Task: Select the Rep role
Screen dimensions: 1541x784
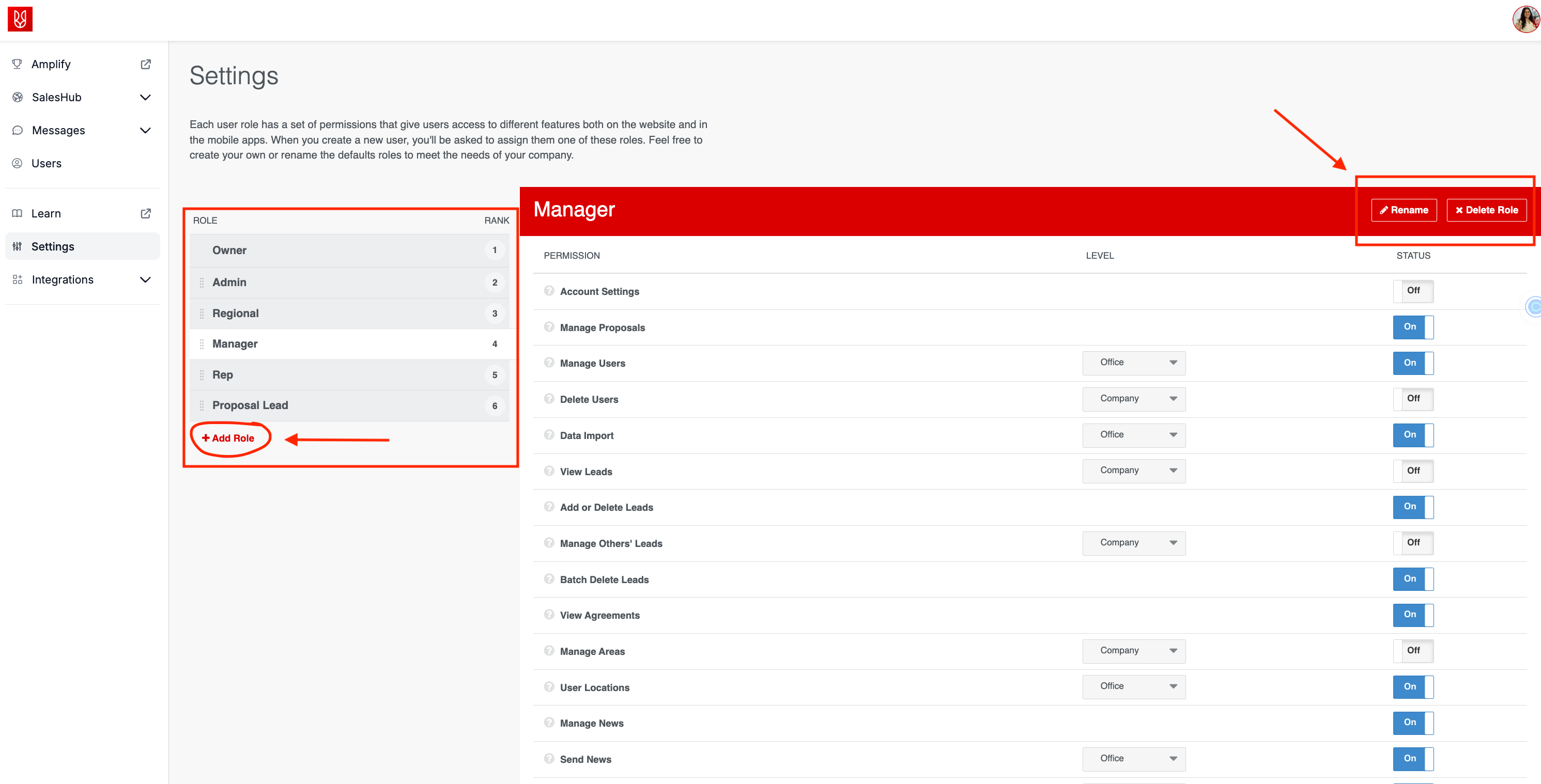Action: coord(349,375)
